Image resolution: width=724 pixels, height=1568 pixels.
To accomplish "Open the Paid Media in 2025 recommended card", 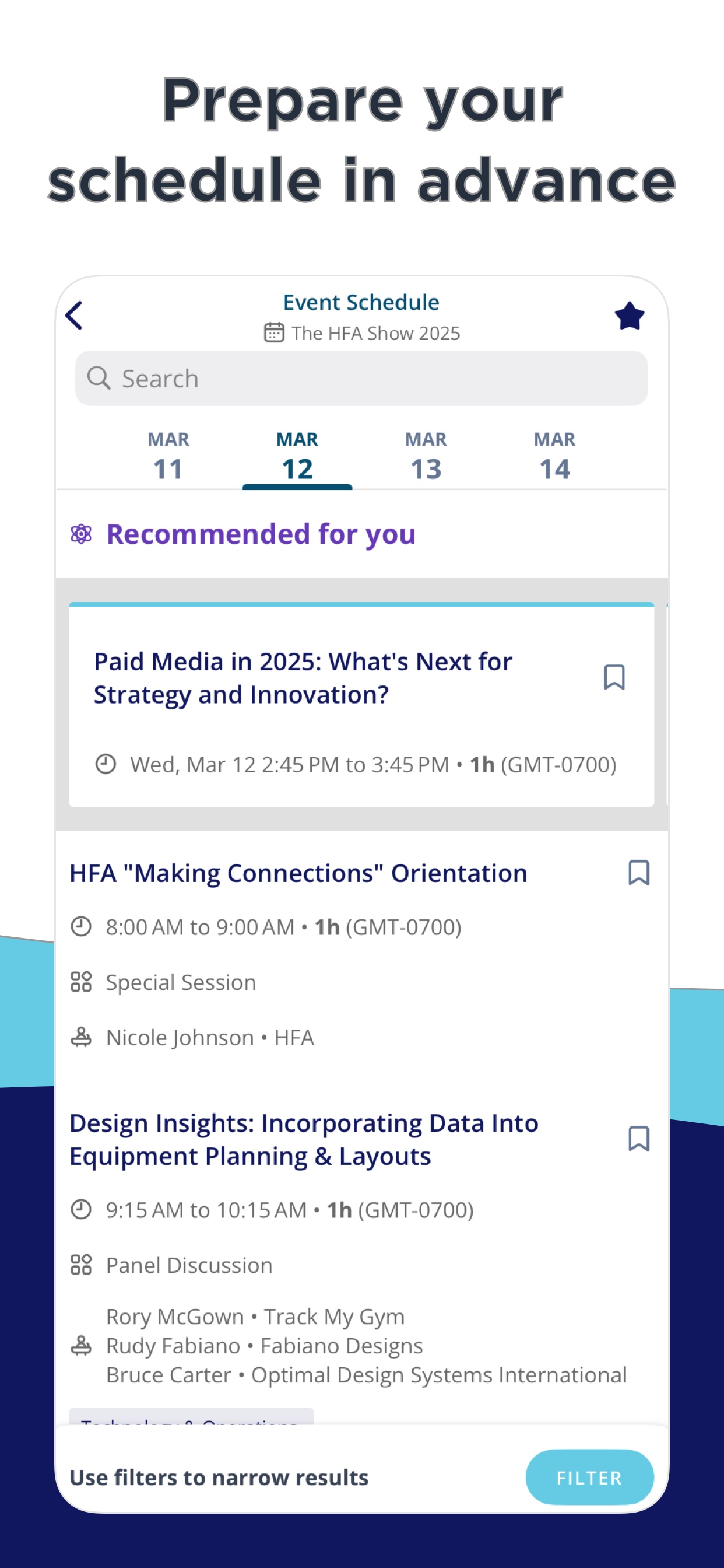I will click(361, 705).
